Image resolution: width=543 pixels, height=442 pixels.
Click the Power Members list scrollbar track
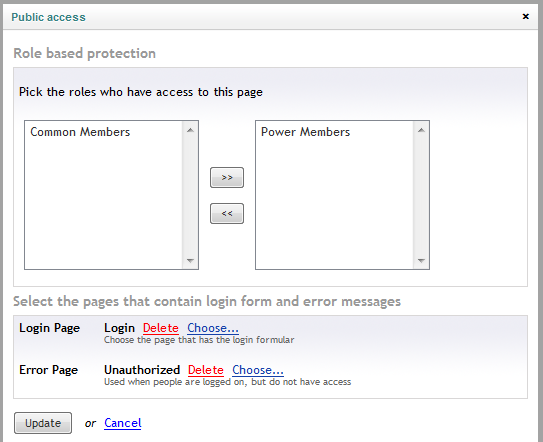tap(421, 195)
